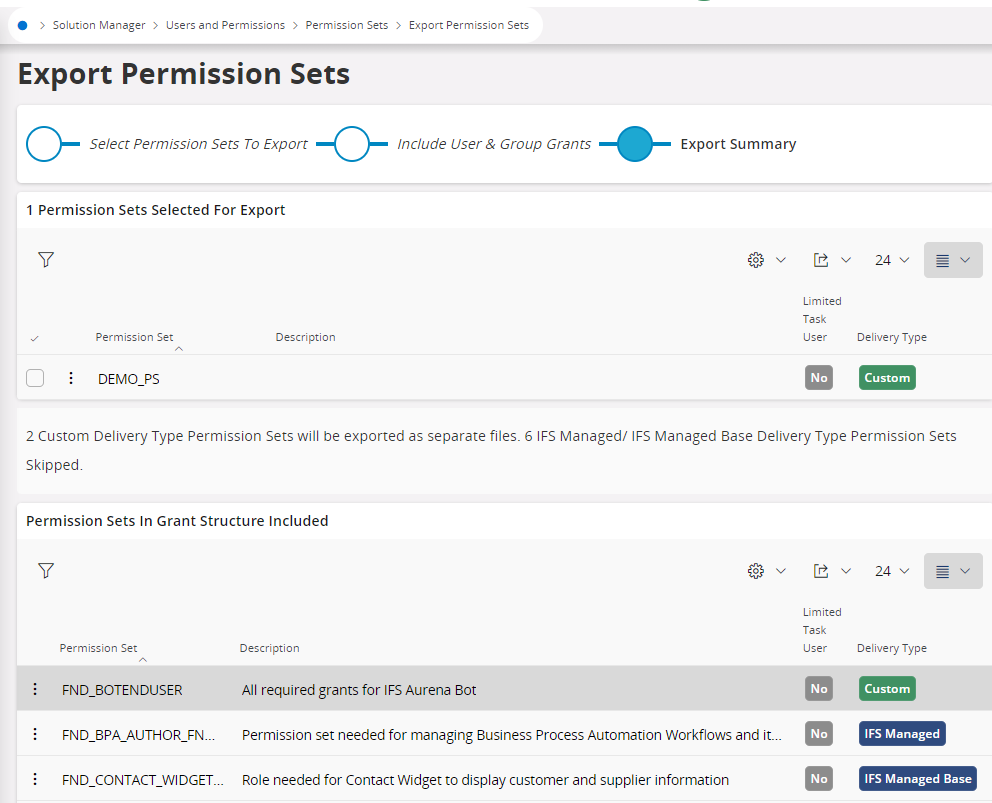Open the Include User & Group Grants step

pyautogui.click(x=352, y=144)
